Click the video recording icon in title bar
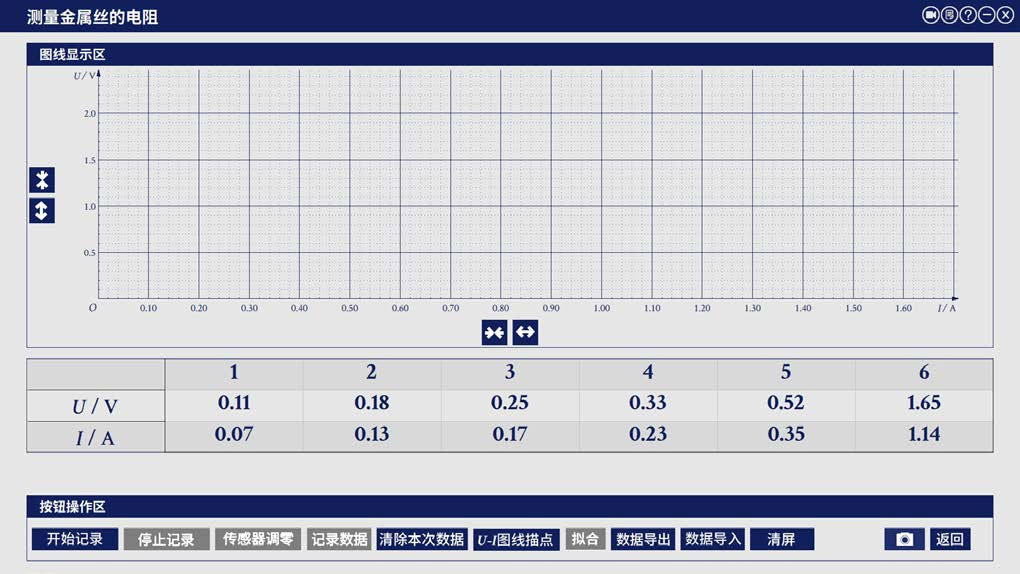The width and height of the screenshot is (1020, 574). point(930,15)
